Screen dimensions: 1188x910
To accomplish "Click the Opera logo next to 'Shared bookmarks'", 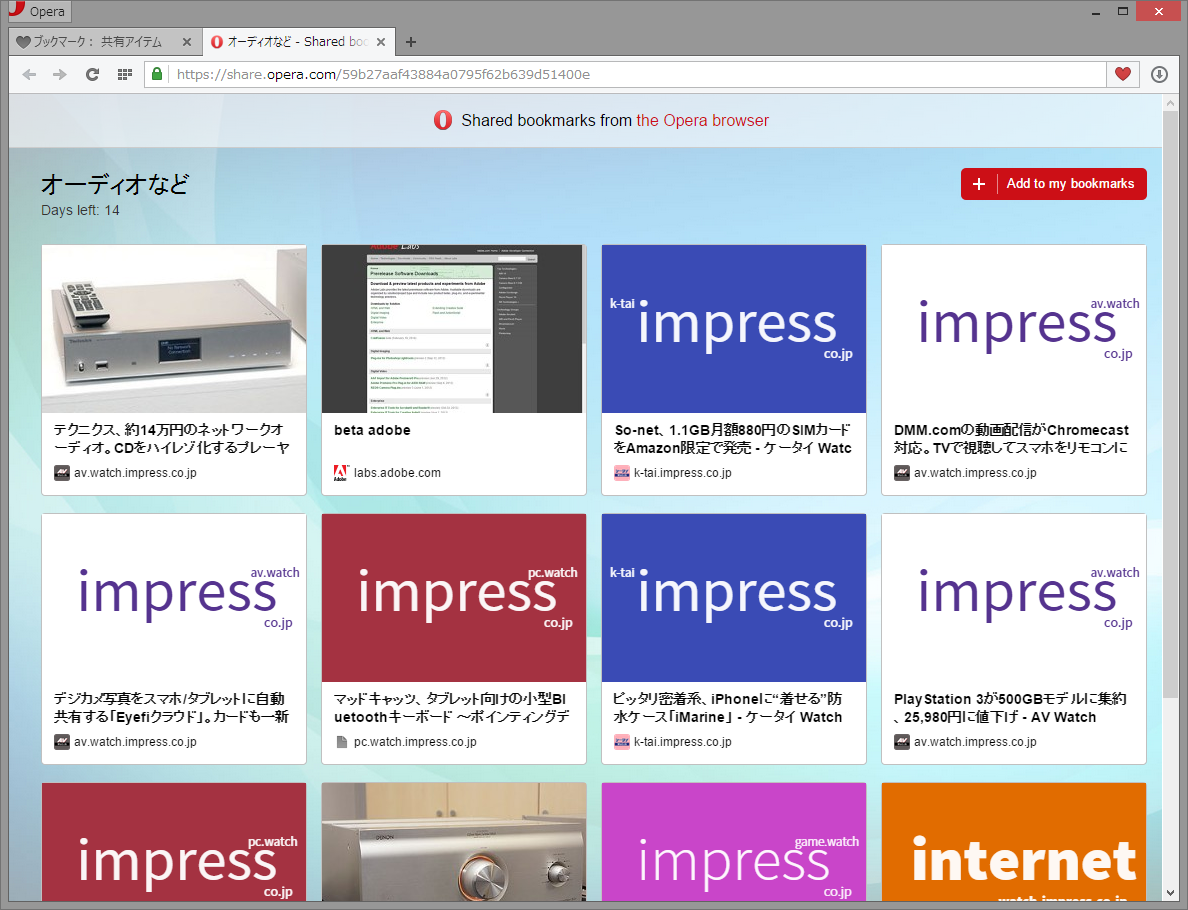I will 441,120.
